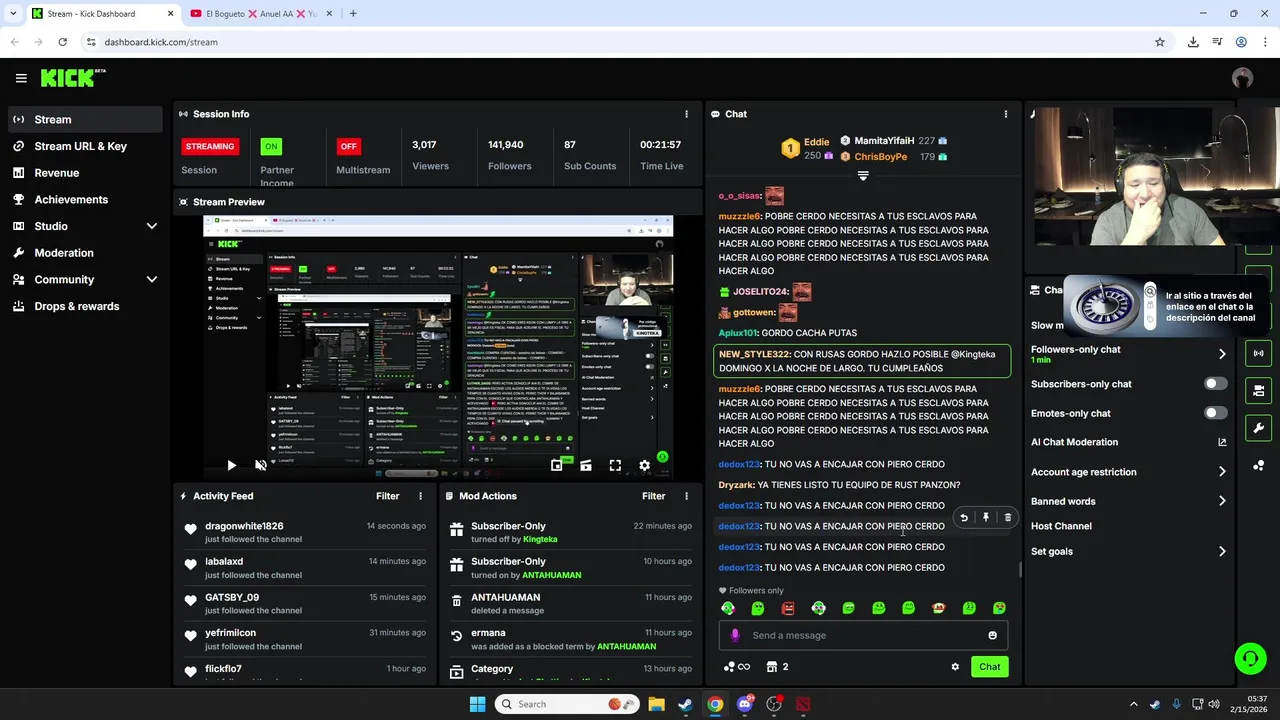Select the Stream - Kick Dashboard tab
Viewport: 1280px width, 720px height.
tap(102, 14)
